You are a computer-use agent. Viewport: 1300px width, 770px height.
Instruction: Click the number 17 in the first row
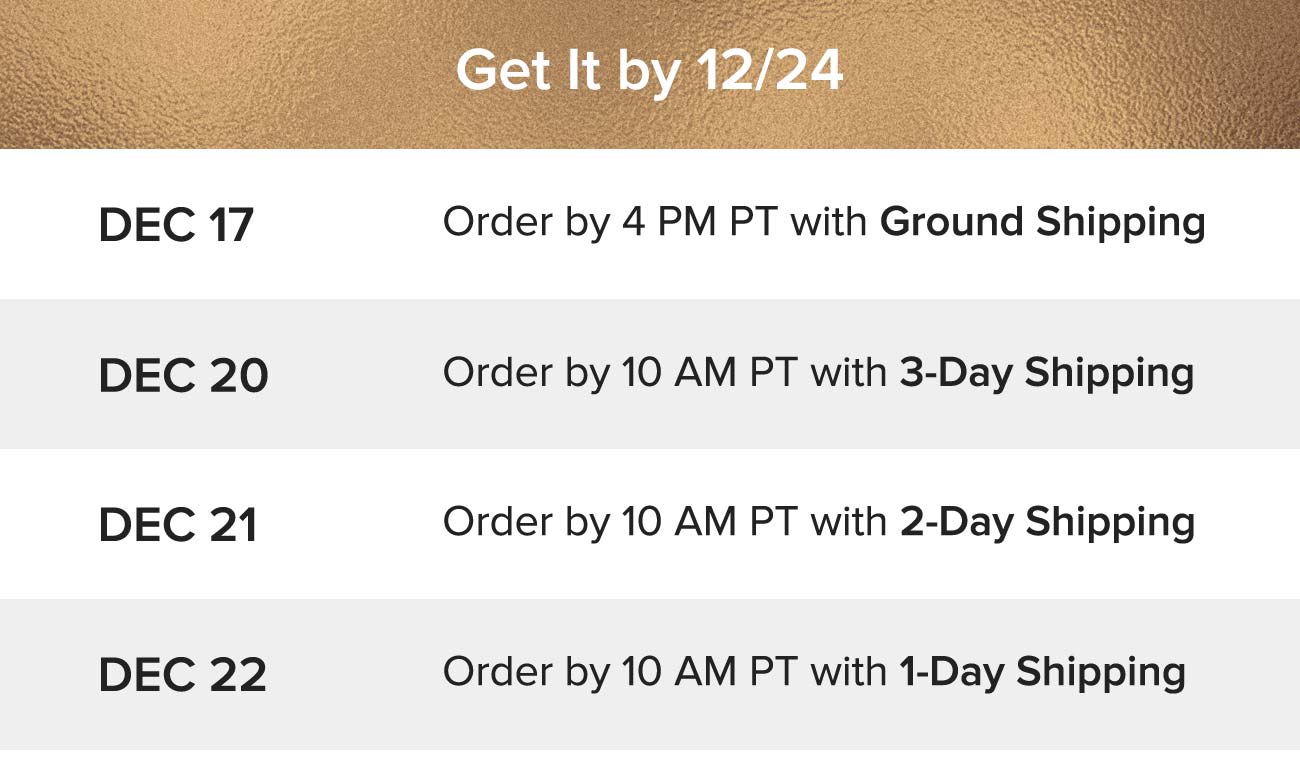(232, 225)
